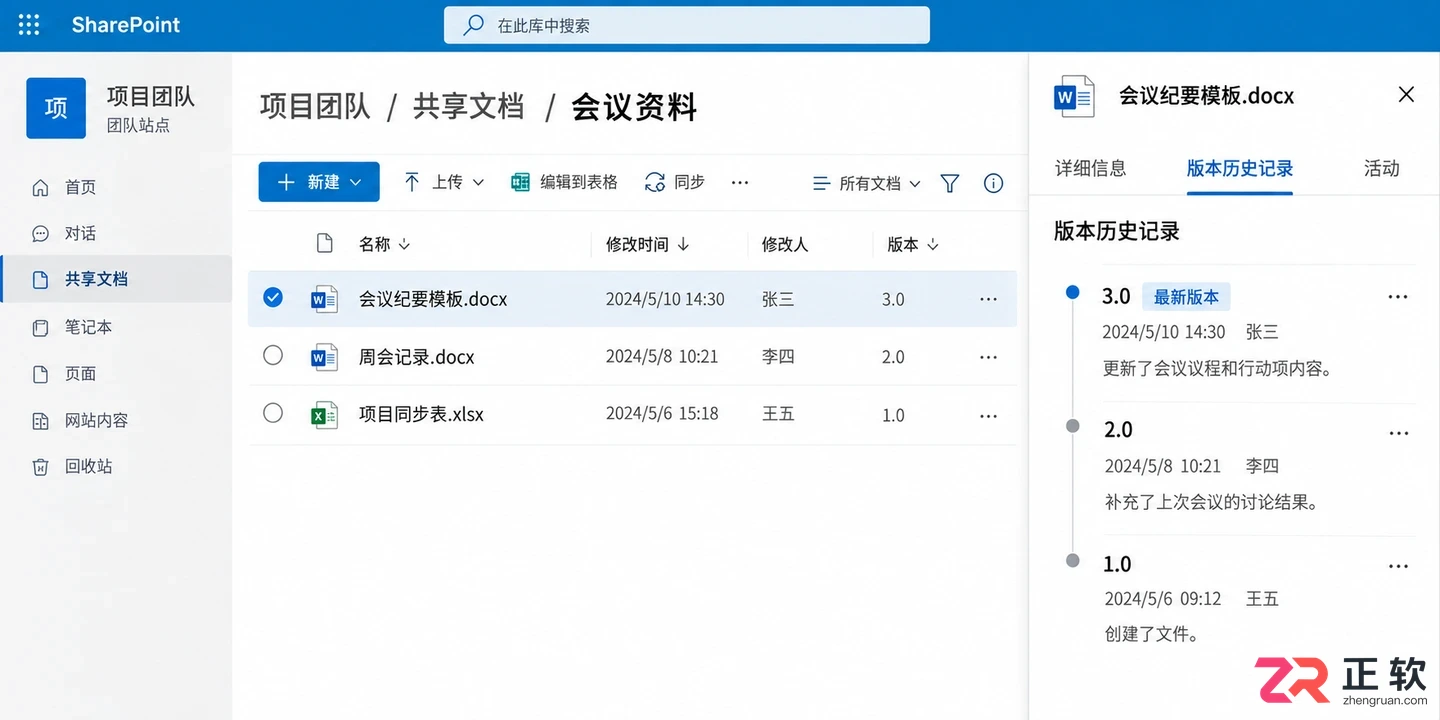Click the file type column header icon
1440x720 pixels.
tap(324, 243)
